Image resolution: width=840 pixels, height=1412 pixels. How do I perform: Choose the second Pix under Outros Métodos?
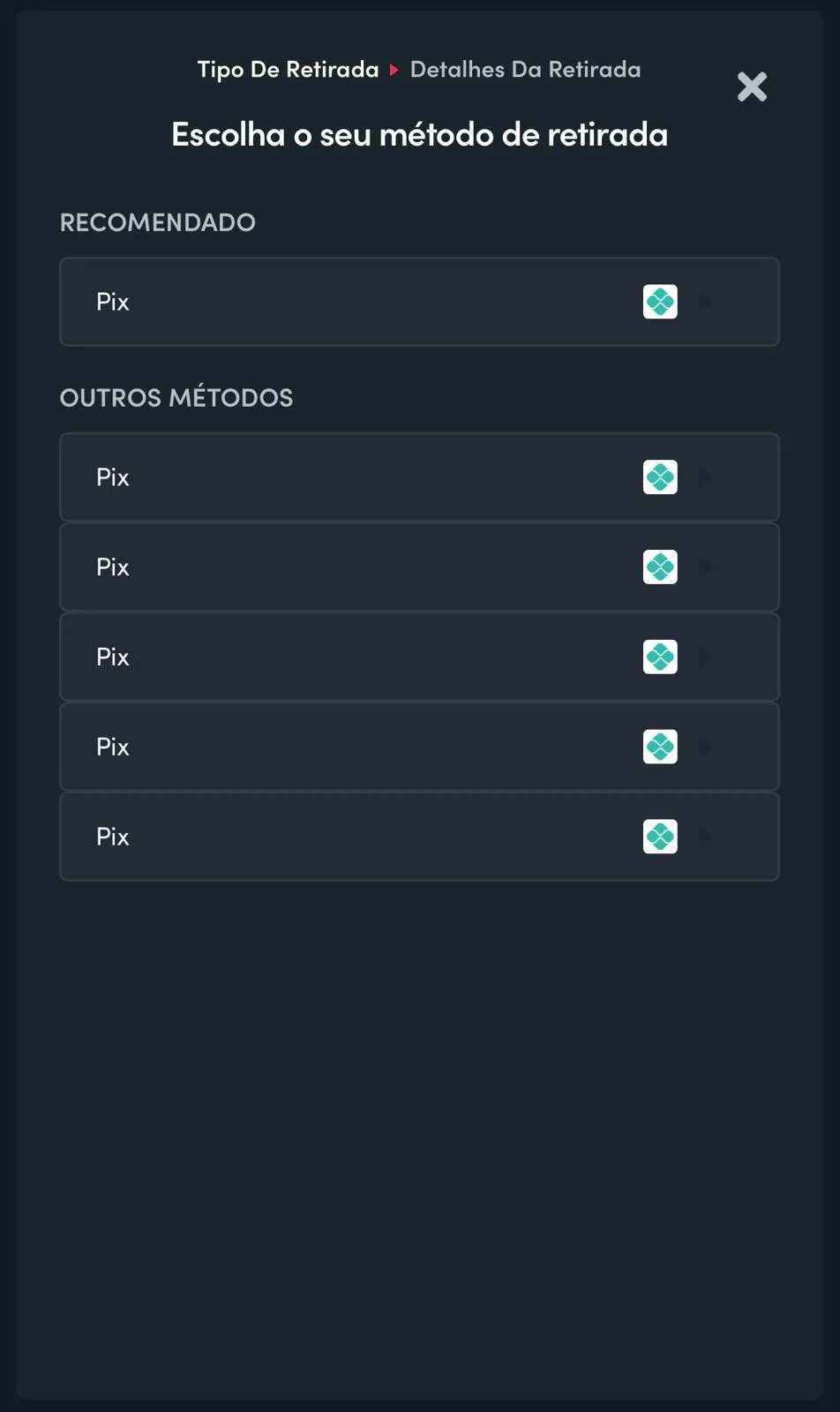(x=419, y=567)
